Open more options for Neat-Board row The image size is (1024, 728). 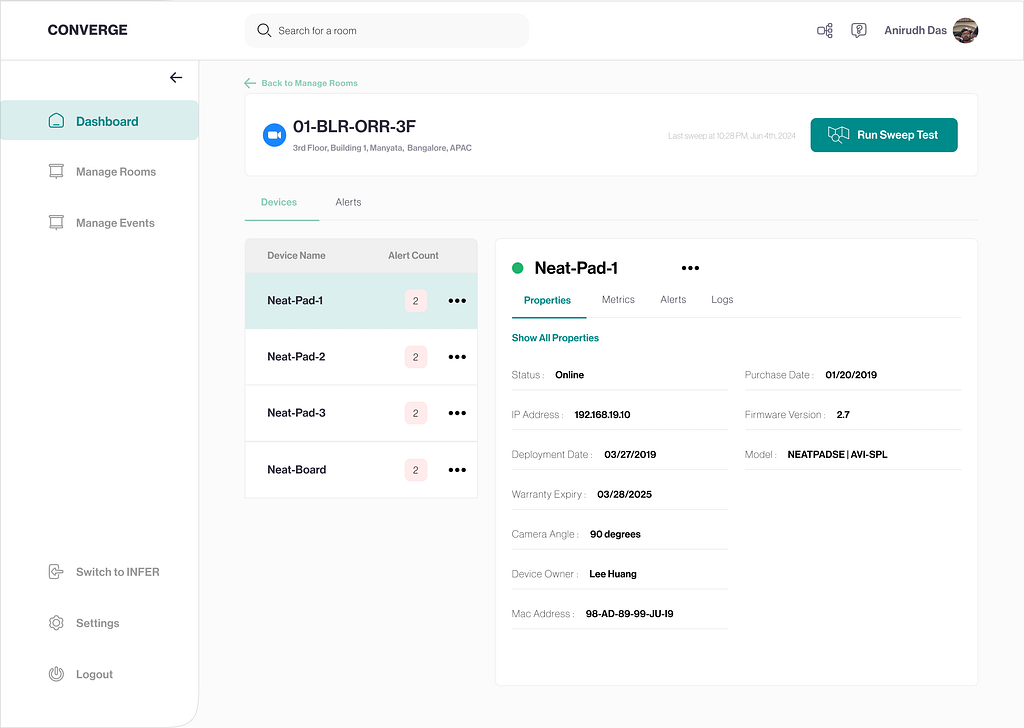[457, 470]
